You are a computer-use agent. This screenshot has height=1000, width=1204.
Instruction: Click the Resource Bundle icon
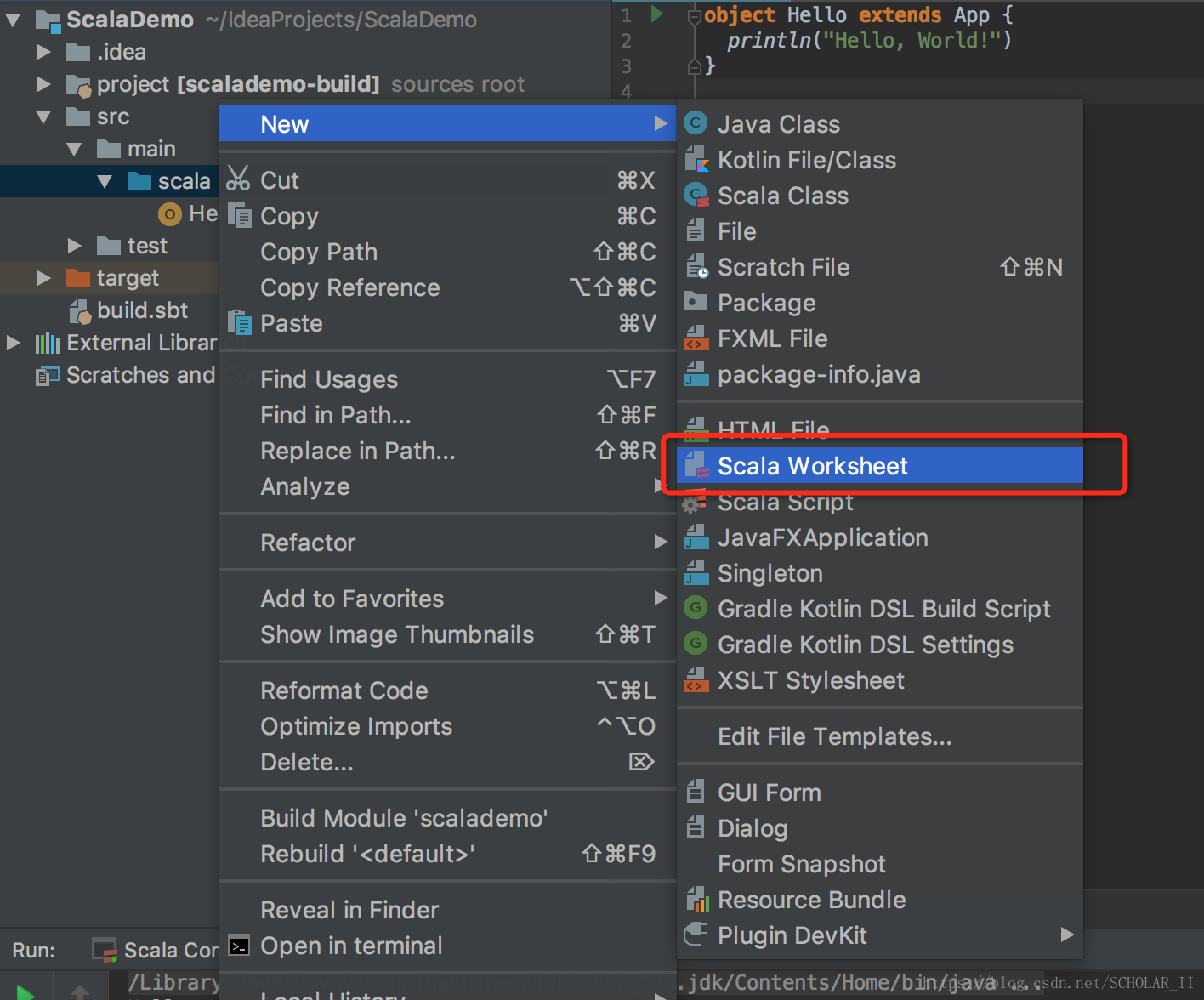pos(696,899)
